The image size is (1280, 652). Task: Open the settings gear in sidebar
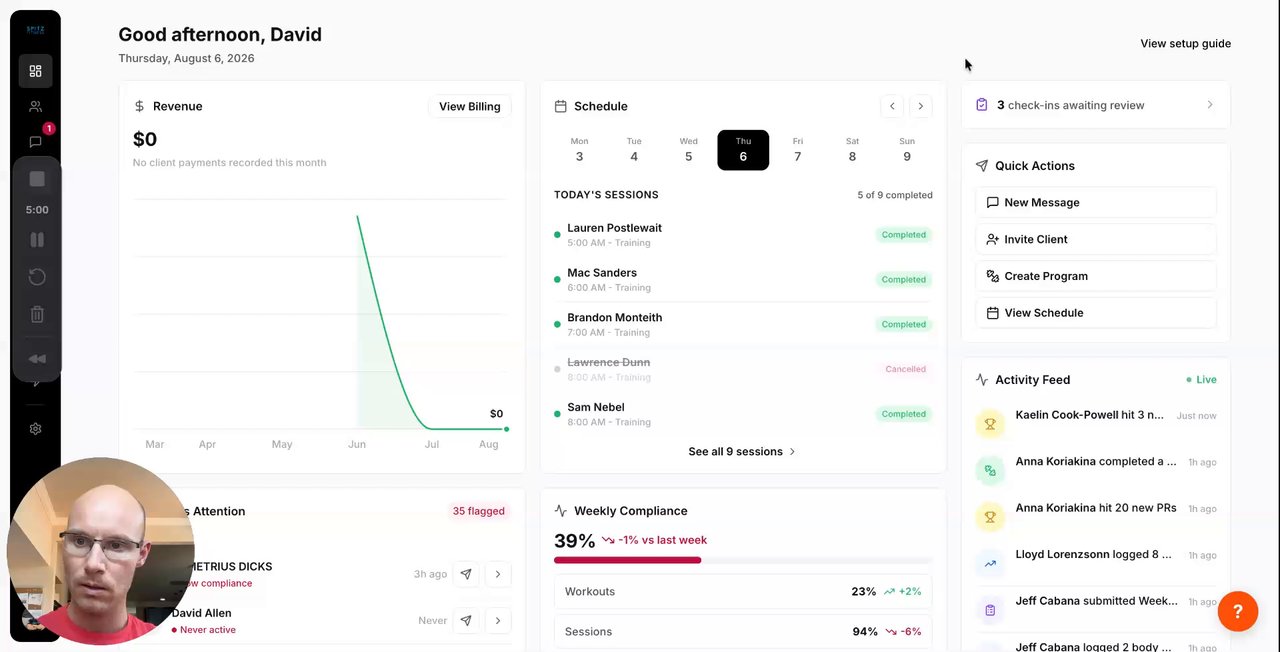click(35, 429)
